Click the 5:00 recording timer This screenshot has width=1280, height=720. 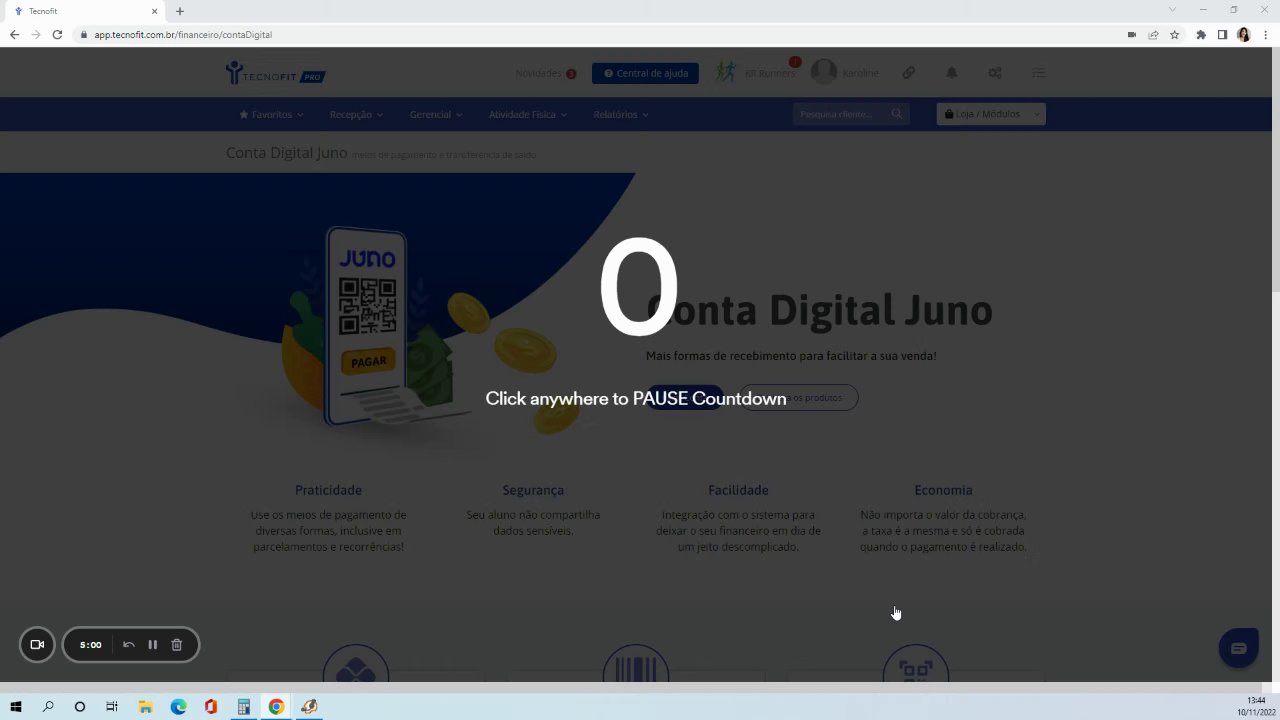(x=91, y=645)
